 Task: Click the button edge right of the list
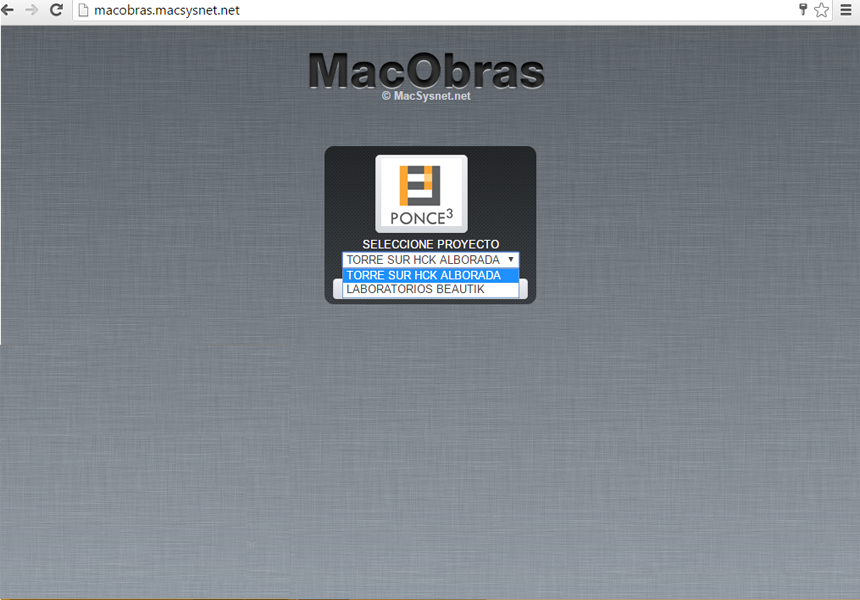523,289
